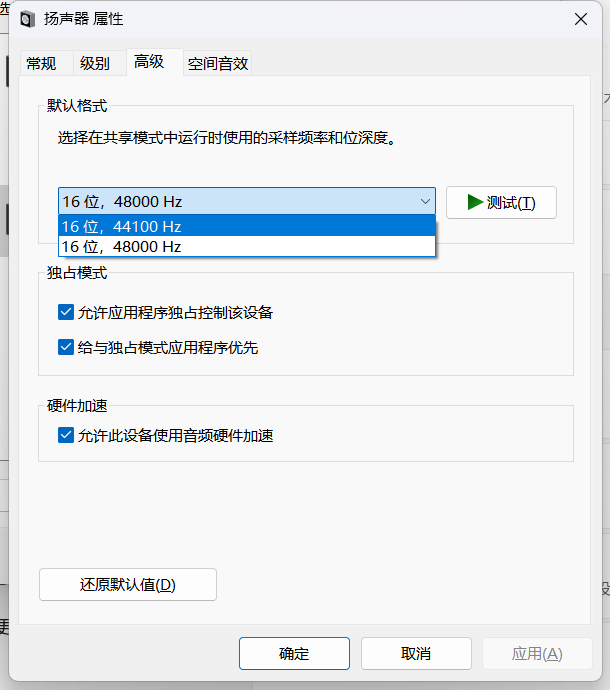Click the 扬声器 属性 window title text
Viewport: 610px width, 690px height.
pos(84,20)
